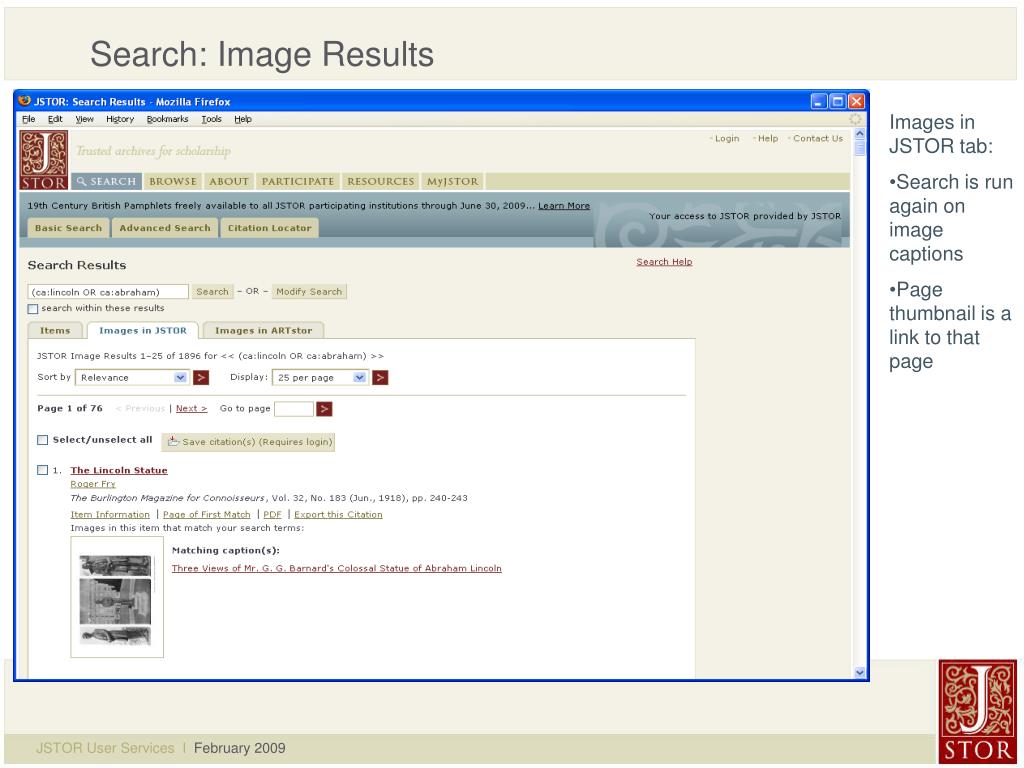Close the Firefox window
The image size is (1024, 768).
(856, 101)
